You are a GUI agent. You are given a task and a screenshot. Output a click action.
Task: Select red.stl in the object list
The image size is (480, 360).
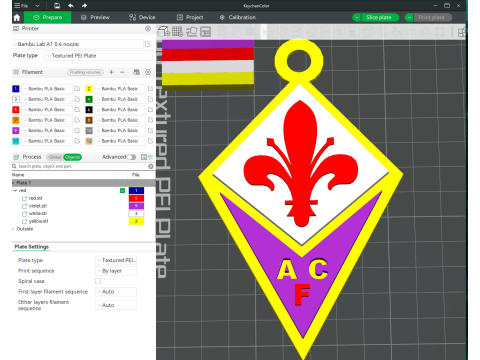(x=35, y=198)
